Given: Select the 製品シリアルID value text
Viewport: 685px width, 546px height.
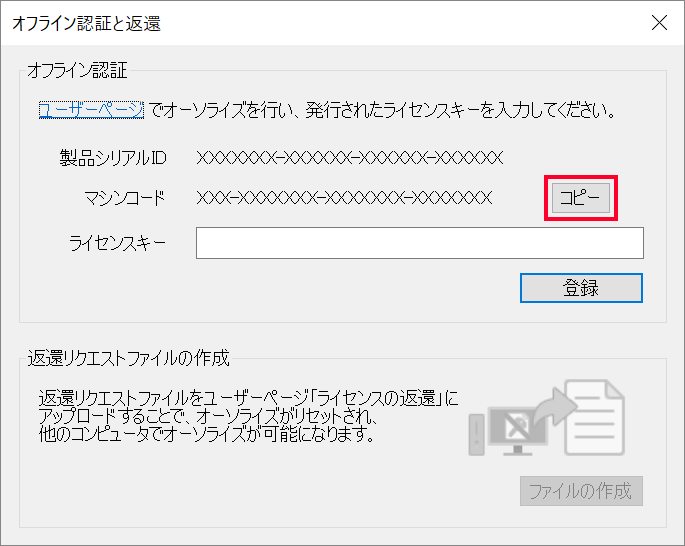Looking at the screenshot, I should click(350, 157).
